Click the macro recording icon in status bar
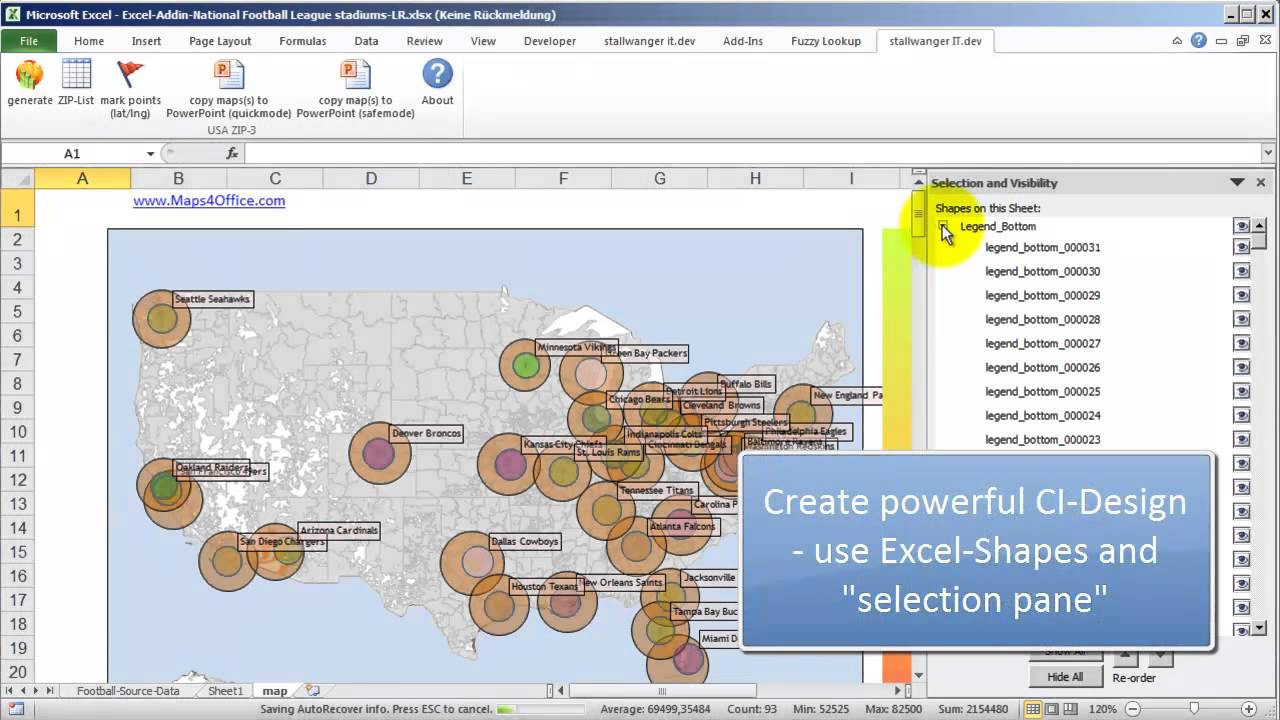1280x720 pixels. pos(14,709)
